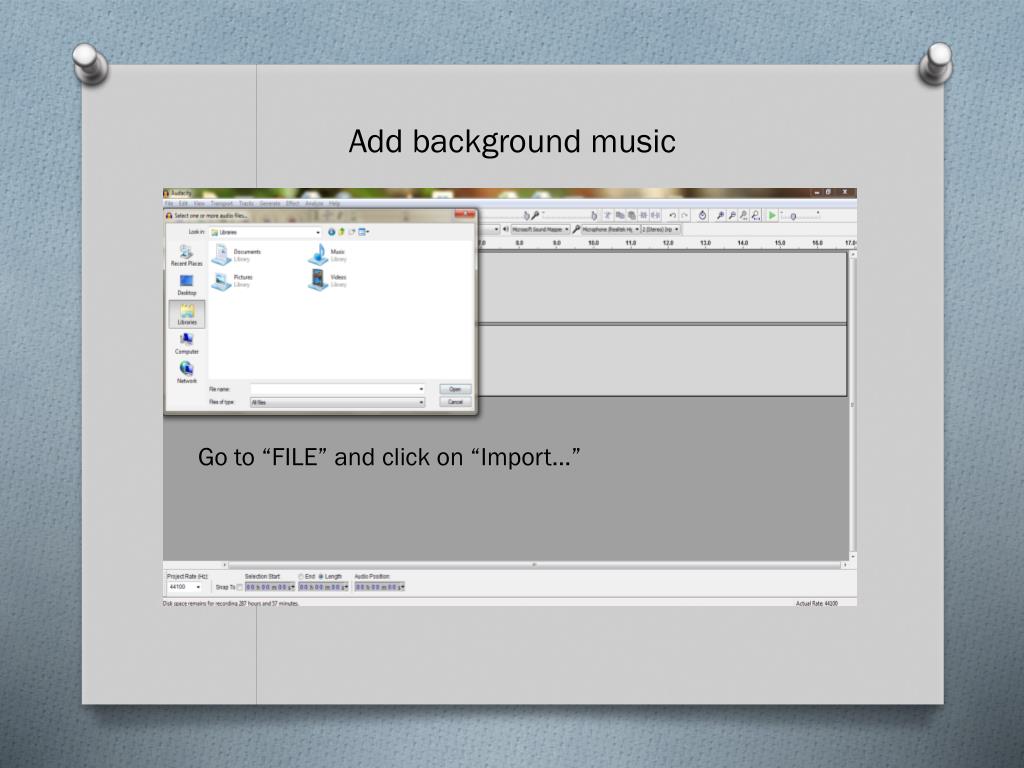Viewport: 1024px width, 768px height.
Task: Click the speaker icon beside output device
Action: (x=505, y=230)
